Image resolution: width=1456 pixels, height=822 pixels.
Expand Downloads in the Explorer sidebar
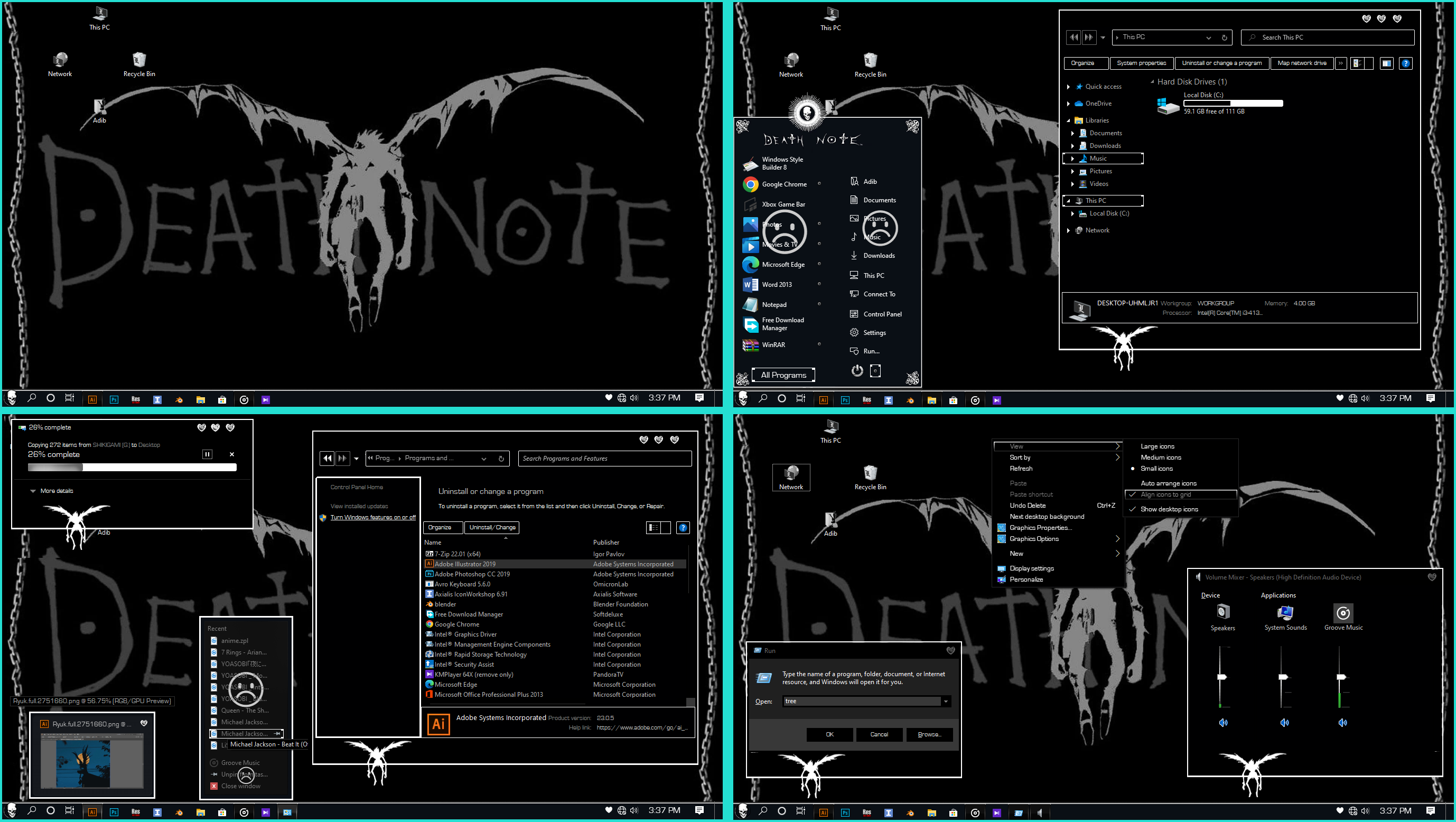pyautogui.click(x=1073, y=145)
